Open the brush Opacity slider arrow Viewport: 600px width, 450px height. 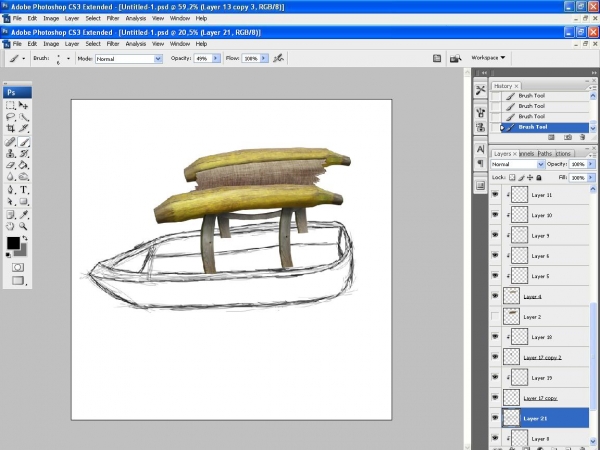pyautogui.click(x=216, y=58)
